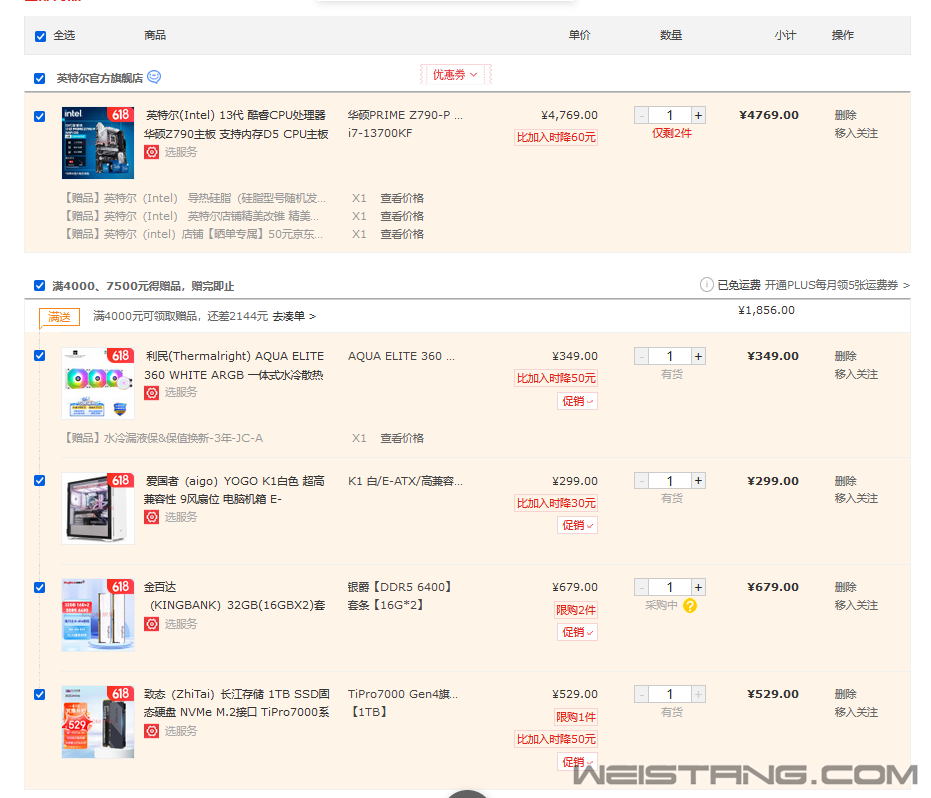Increase quantity of AQUA ELITE 360 cooler
931x798 pixels.
[698, 356]
